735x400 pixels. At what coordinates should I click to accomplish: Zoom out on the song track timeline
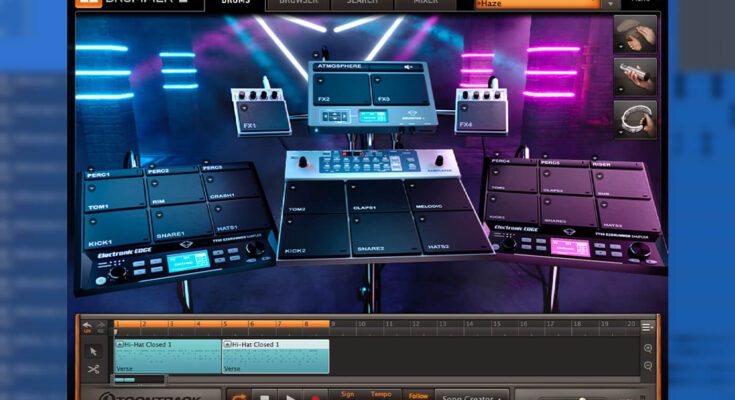click(x=648, y=368)
